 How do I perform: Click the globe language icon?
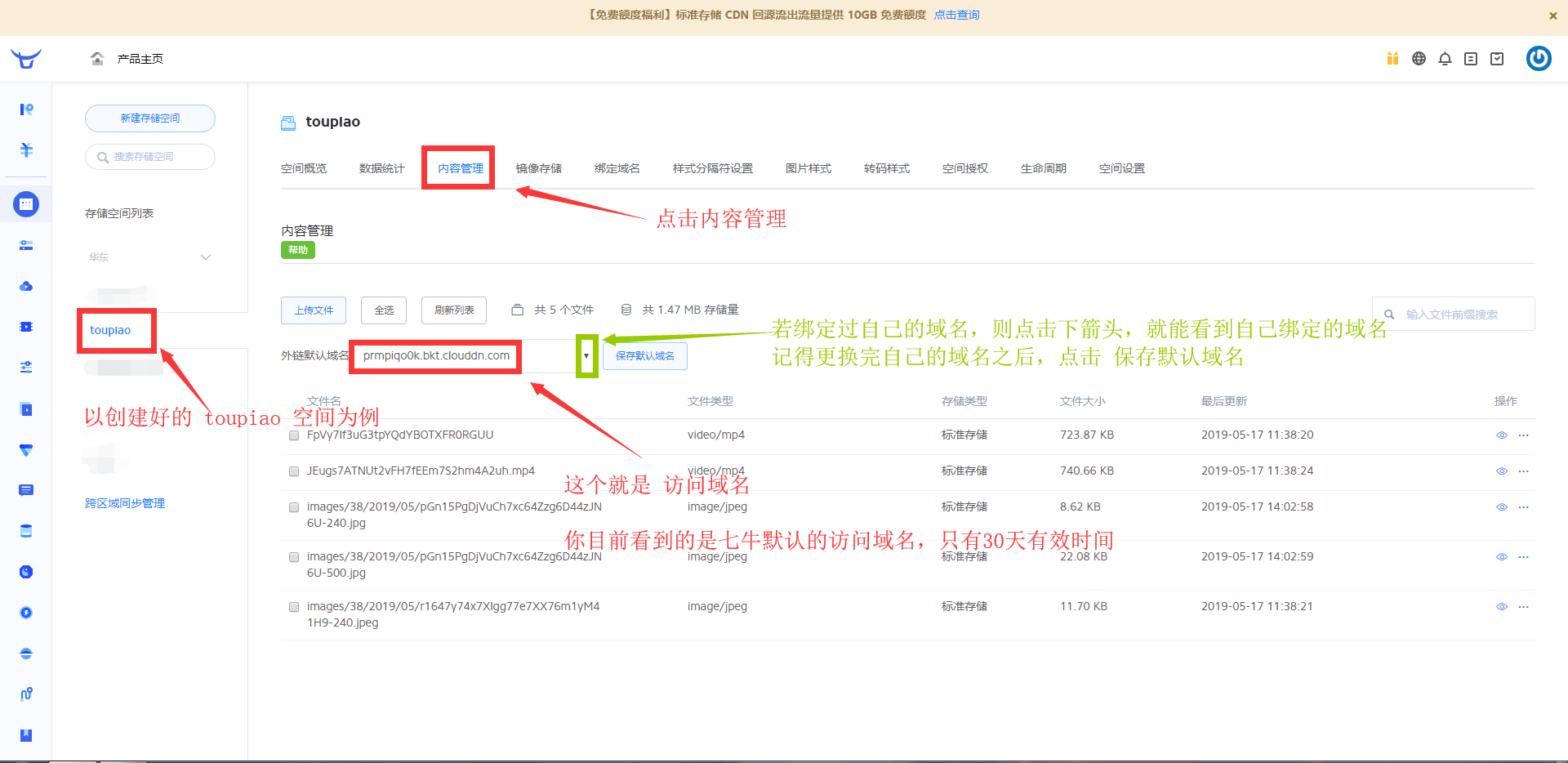pyautogui.click(x=1419, y=59)
